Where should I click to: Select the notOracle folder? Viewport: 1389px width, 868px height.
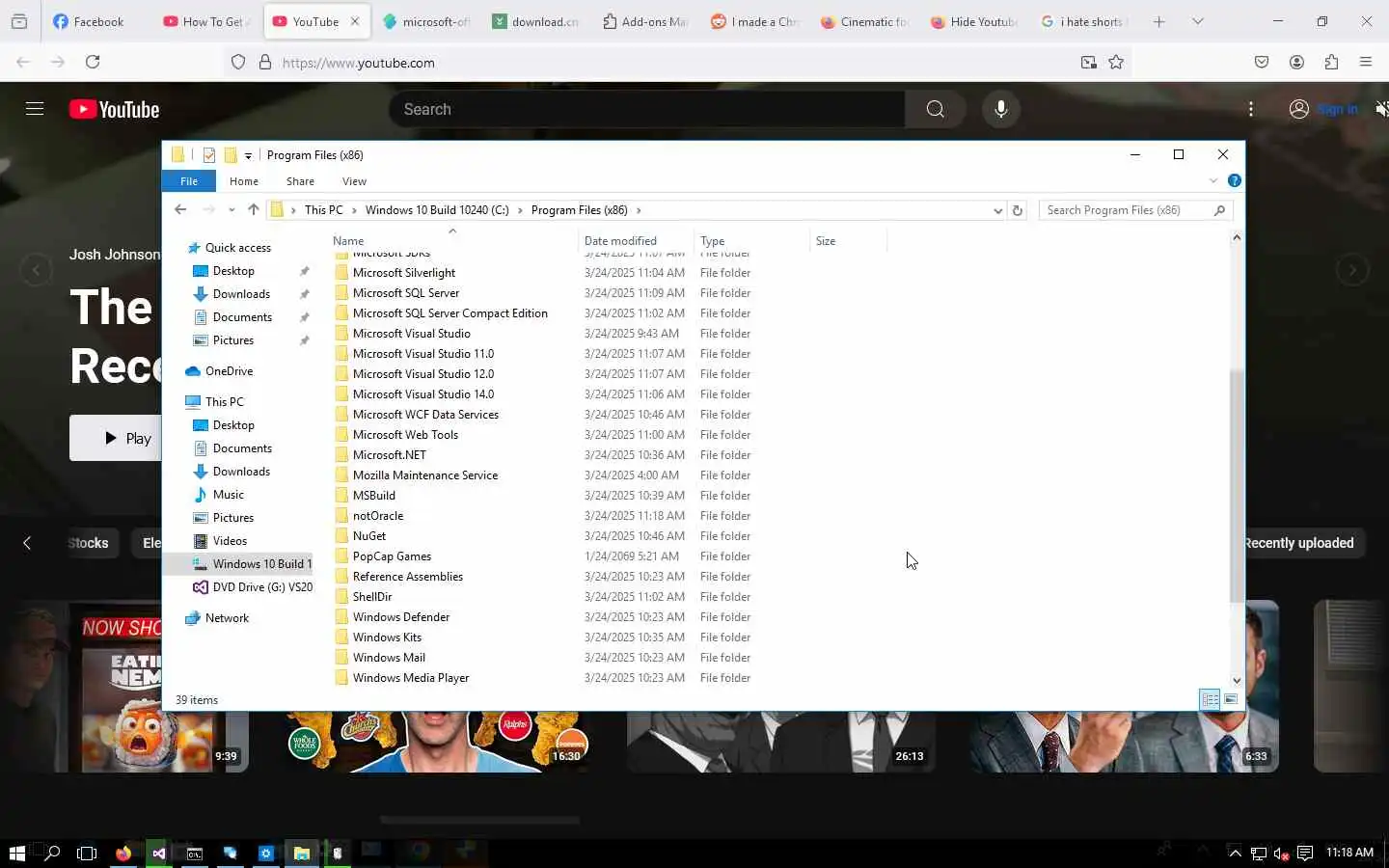coord(378,516)
